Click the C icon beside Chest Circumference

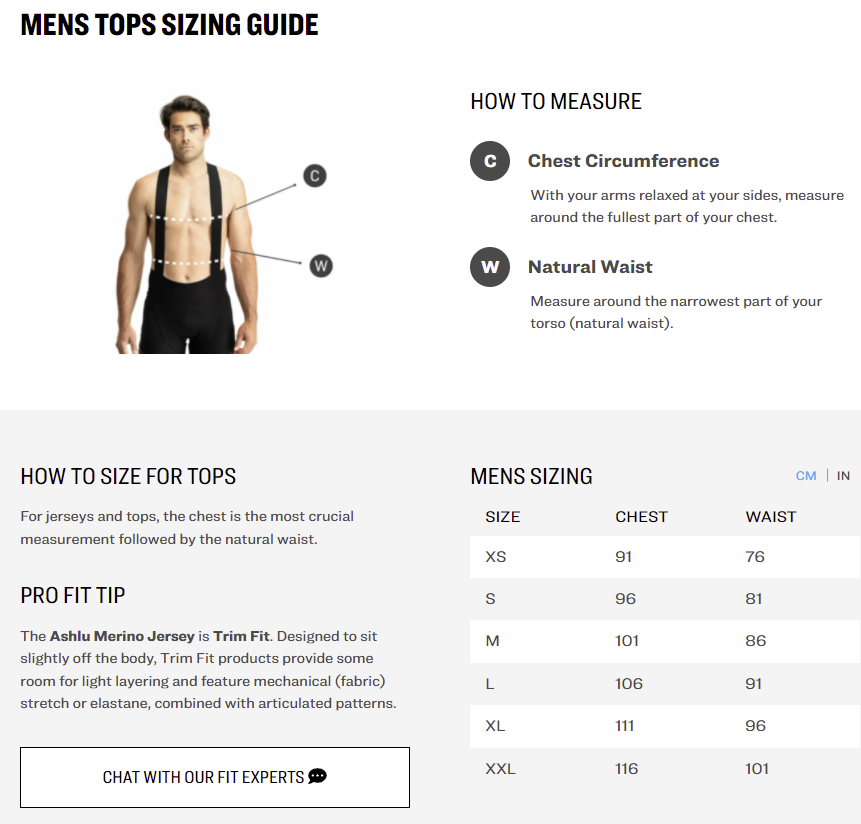coord(490,161)
